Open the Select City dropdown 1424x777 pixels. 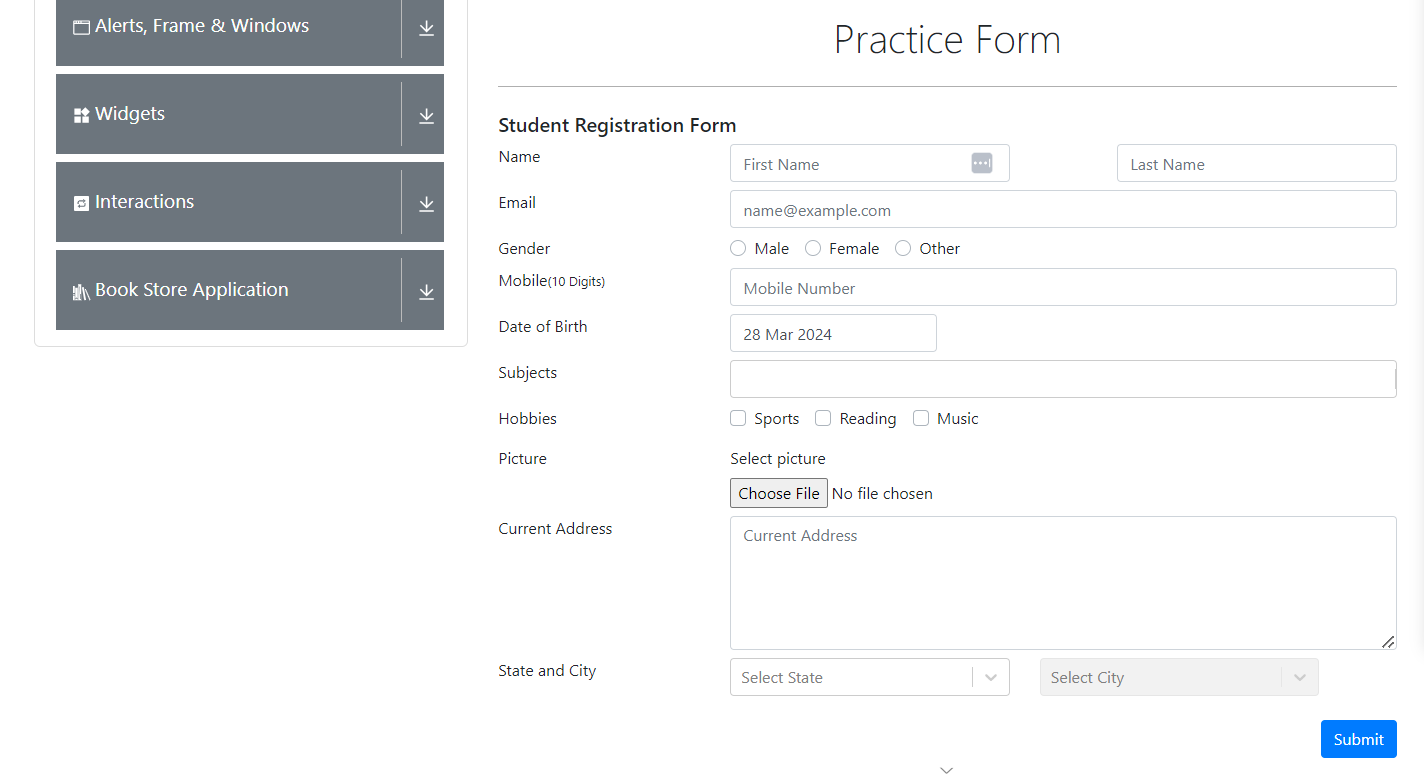(1178, 677)
